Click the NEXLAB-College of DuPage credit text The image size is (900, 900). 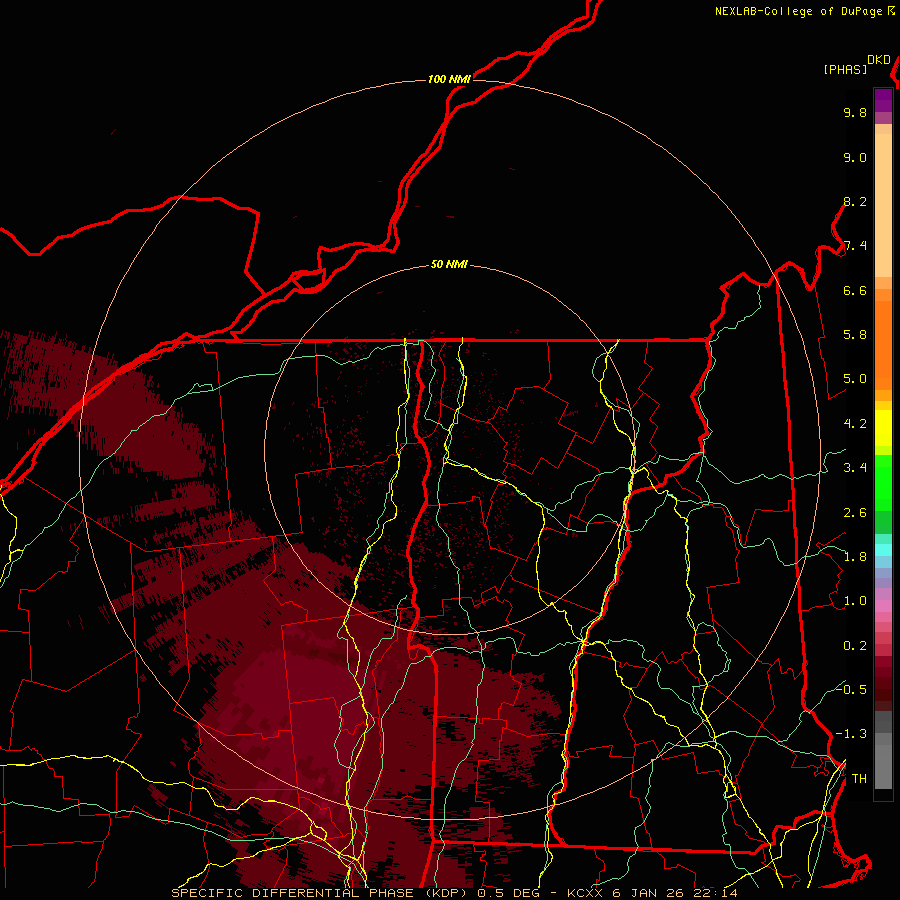coord(798,11)
